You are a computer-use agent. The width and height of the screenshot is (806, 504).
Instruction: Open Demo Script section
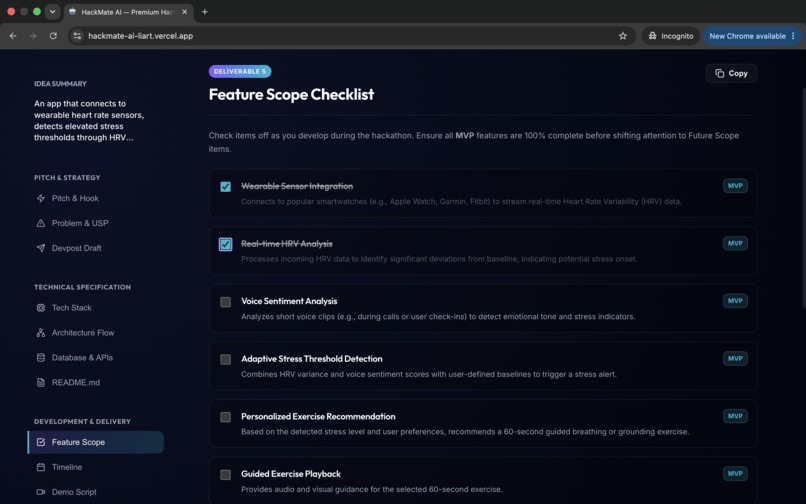pyautogui.click(x=96, y=492)
